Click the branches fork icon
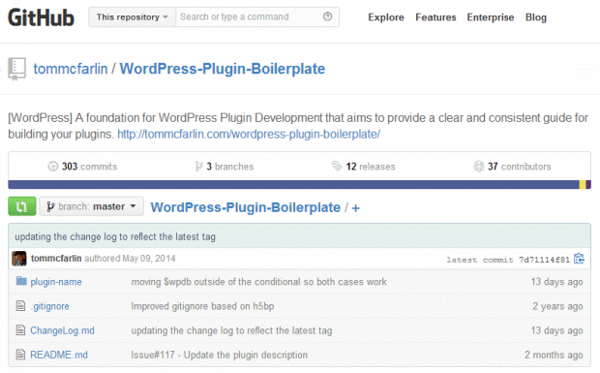The image size is (600, 373). (198, 166)
